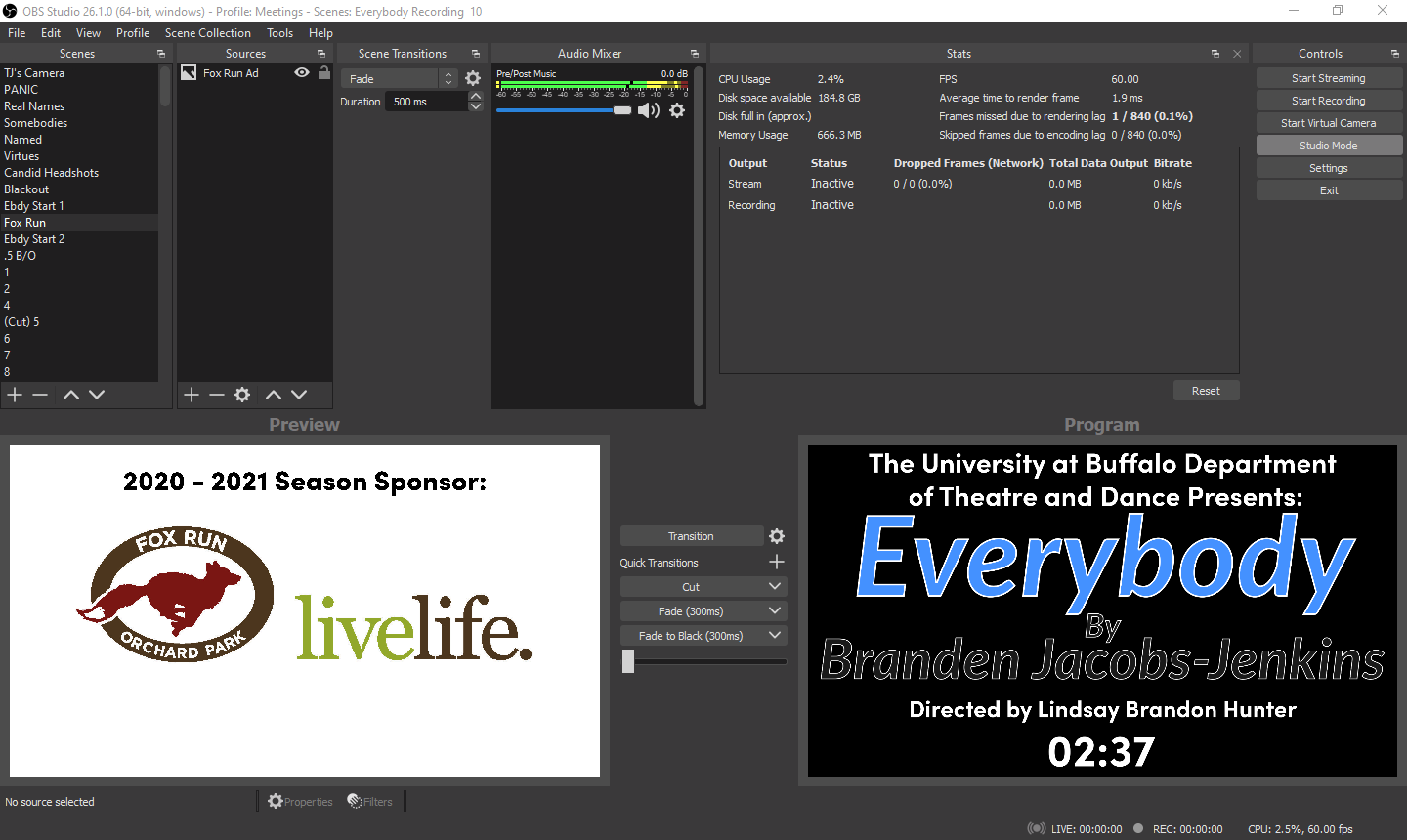Open source properties gear in Sources toolbar
The image size is (1407, 840).
coord(242,395)
